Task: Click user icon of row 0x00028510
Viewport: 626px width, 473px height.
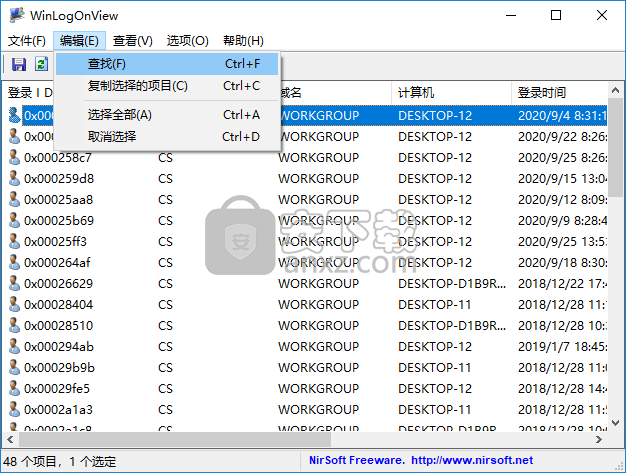Action: [14, 326]
